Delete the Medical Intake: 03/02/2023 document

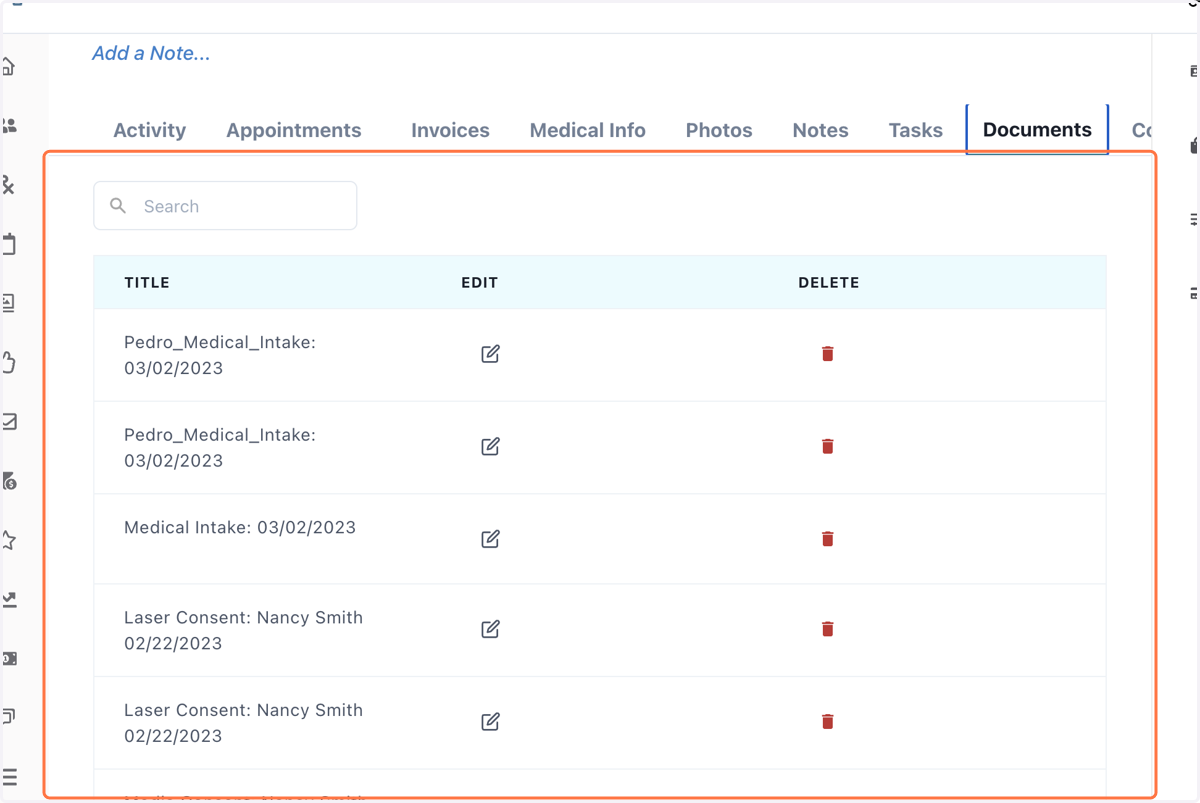click(827, 539)
